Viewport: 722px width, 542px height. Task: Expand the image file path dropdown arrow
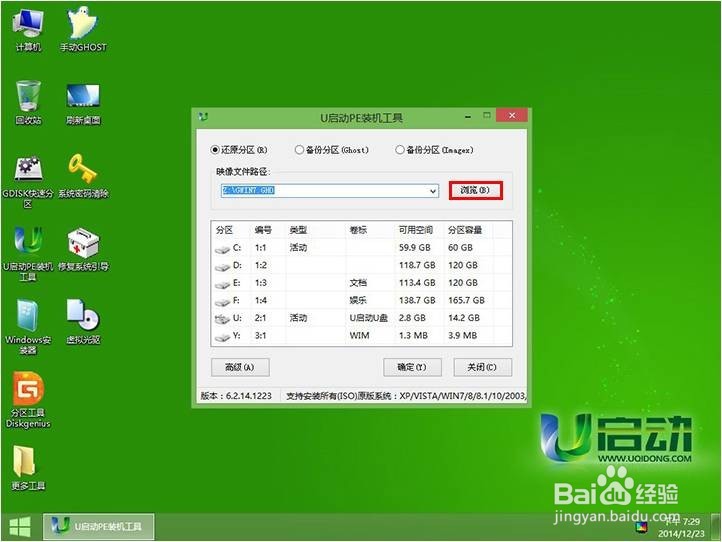pyautogui.click(x=433, y=191)
